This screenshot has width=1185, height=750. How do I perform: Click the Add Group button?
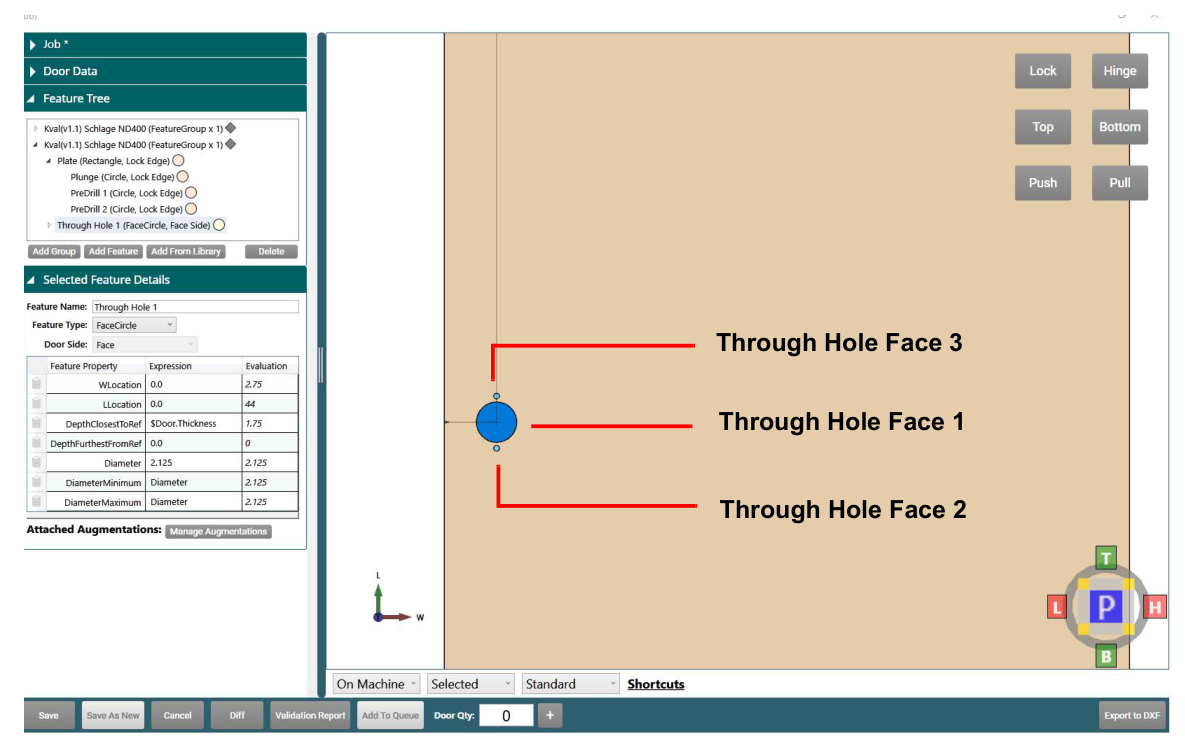(54, 252)
